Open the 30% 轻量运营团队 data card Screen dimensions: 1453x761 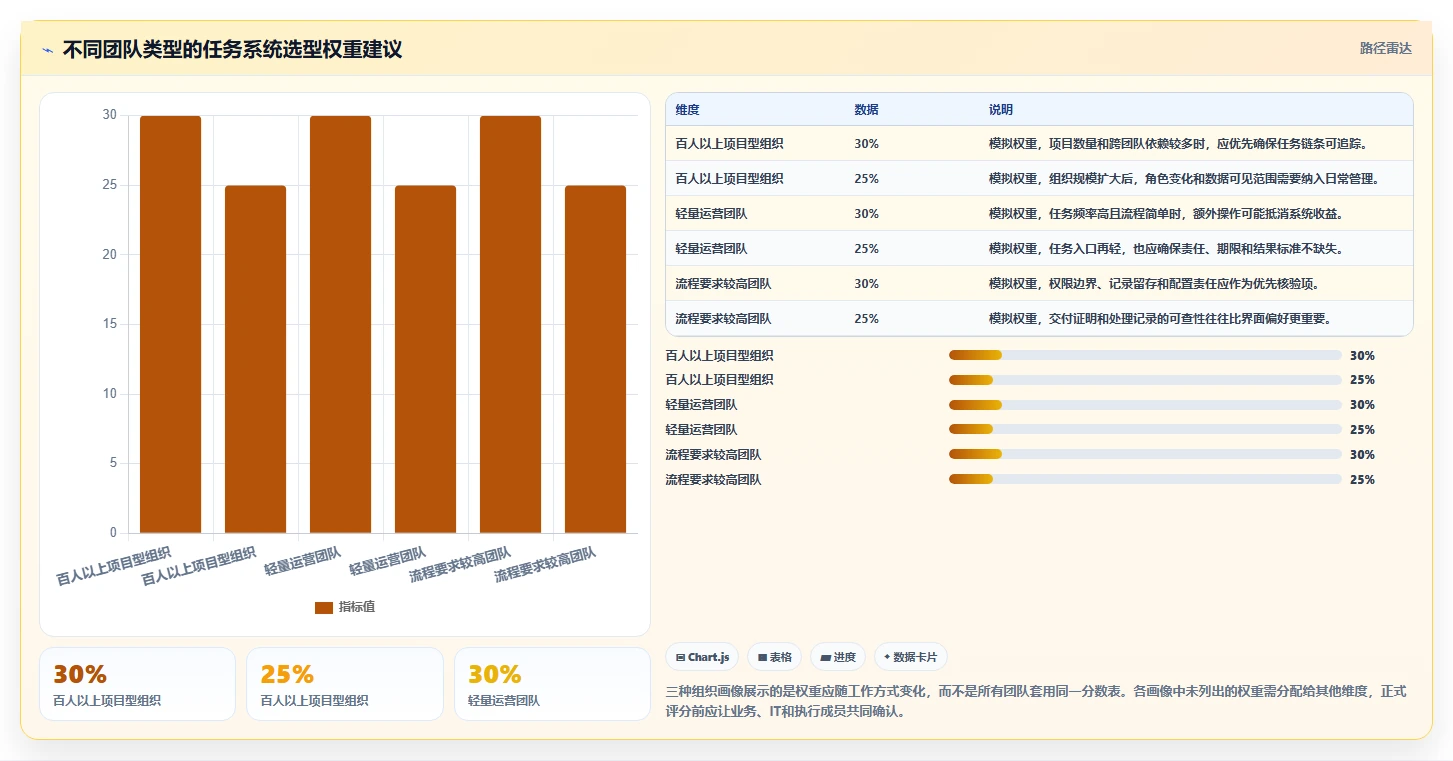coord(552,684)
